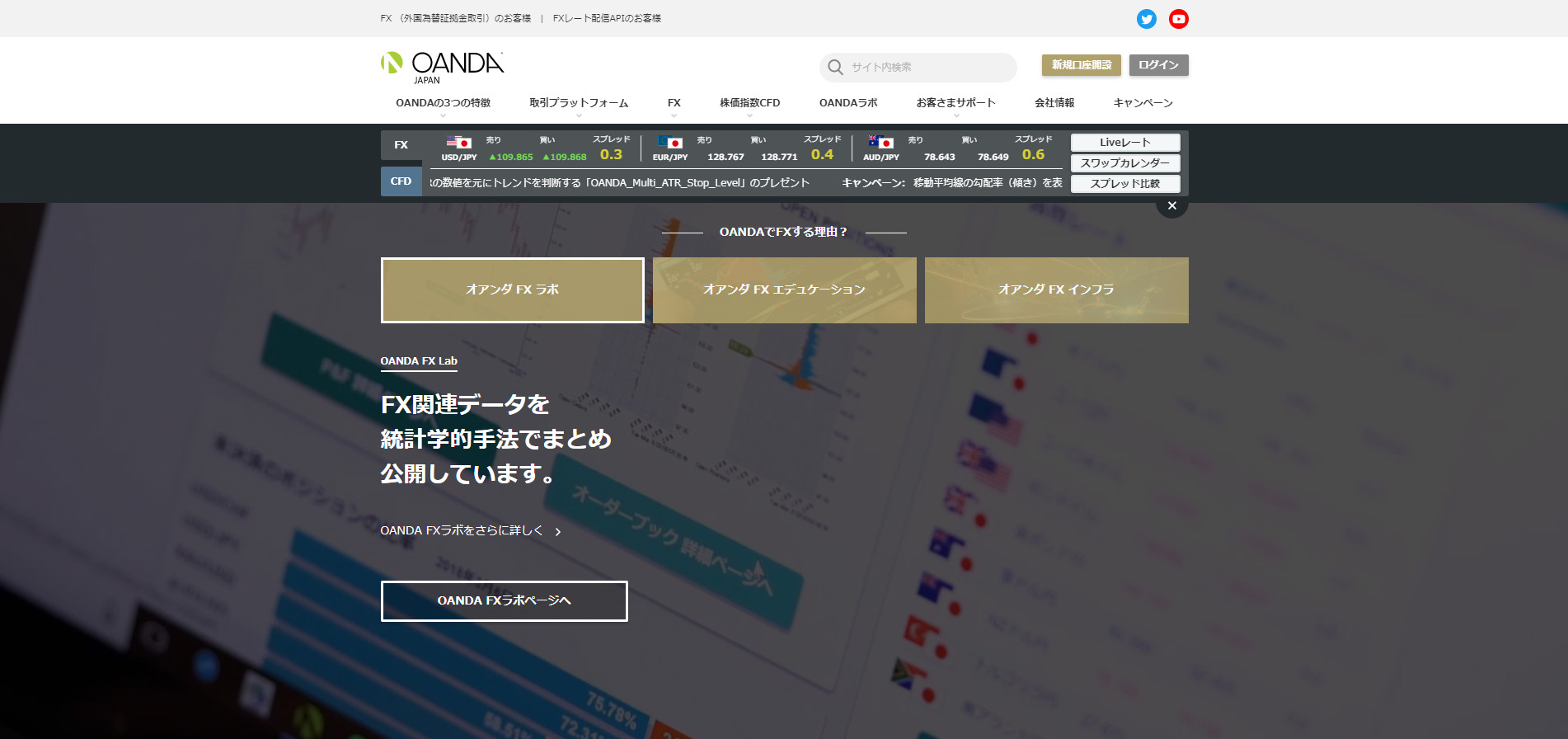Click the EUR/JPY flag icon
1568x739 pixels.
670,142
